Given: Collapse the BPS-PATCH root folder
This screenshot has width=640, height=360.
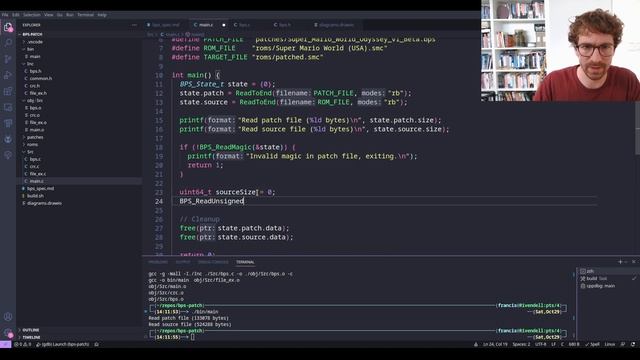Looking at the screenshot, I should point(80,34).
